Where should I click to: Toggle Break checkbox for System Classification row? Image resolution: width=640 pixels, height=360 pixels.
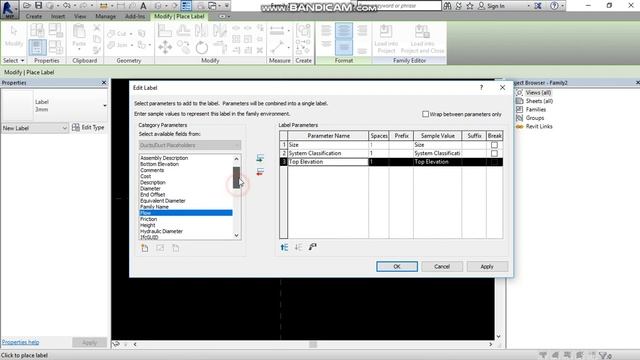(494, 153)
